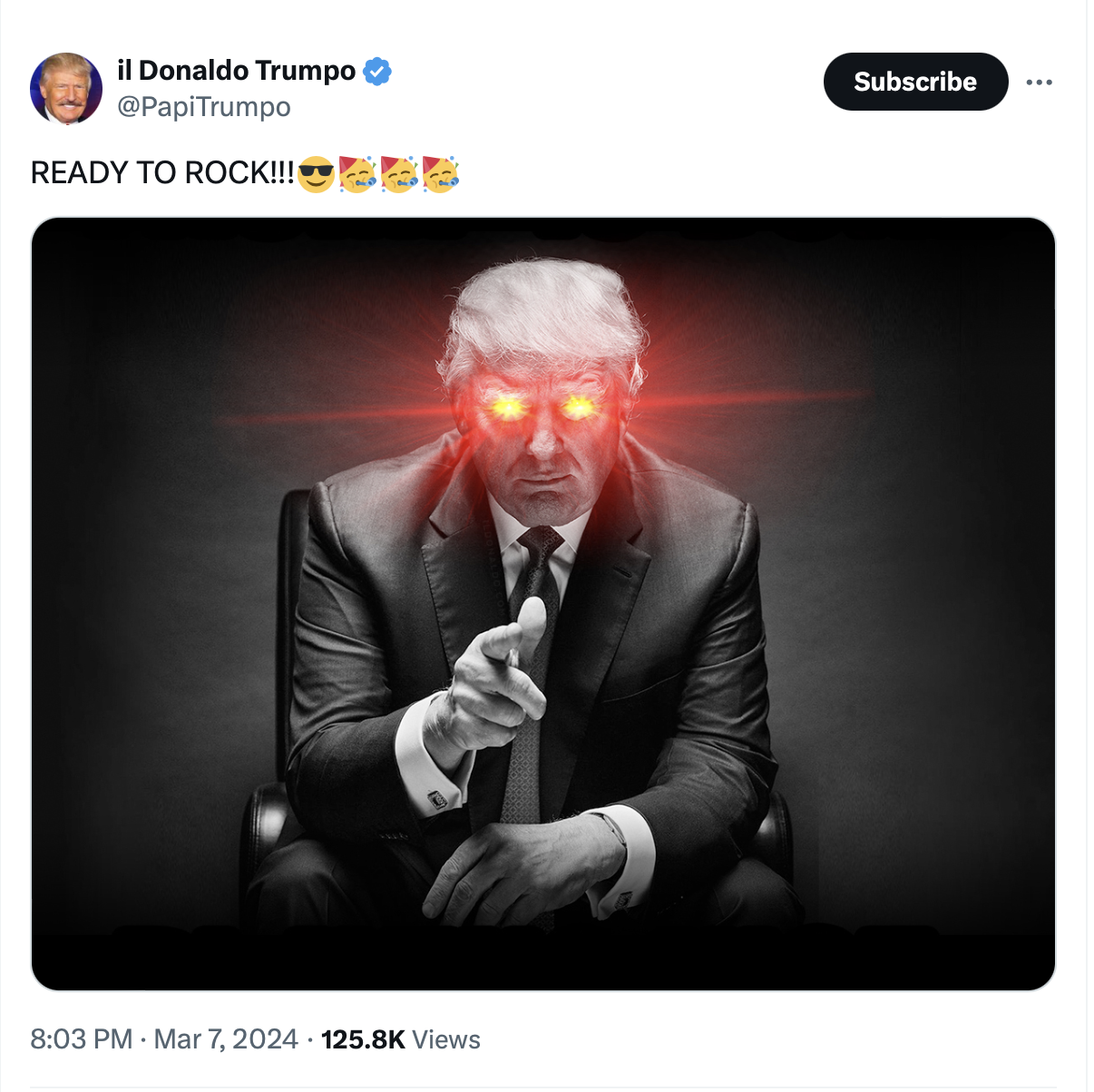Click the Mar 7, 2024 date
The image size is (1094, 1092).
point(226,1038)
